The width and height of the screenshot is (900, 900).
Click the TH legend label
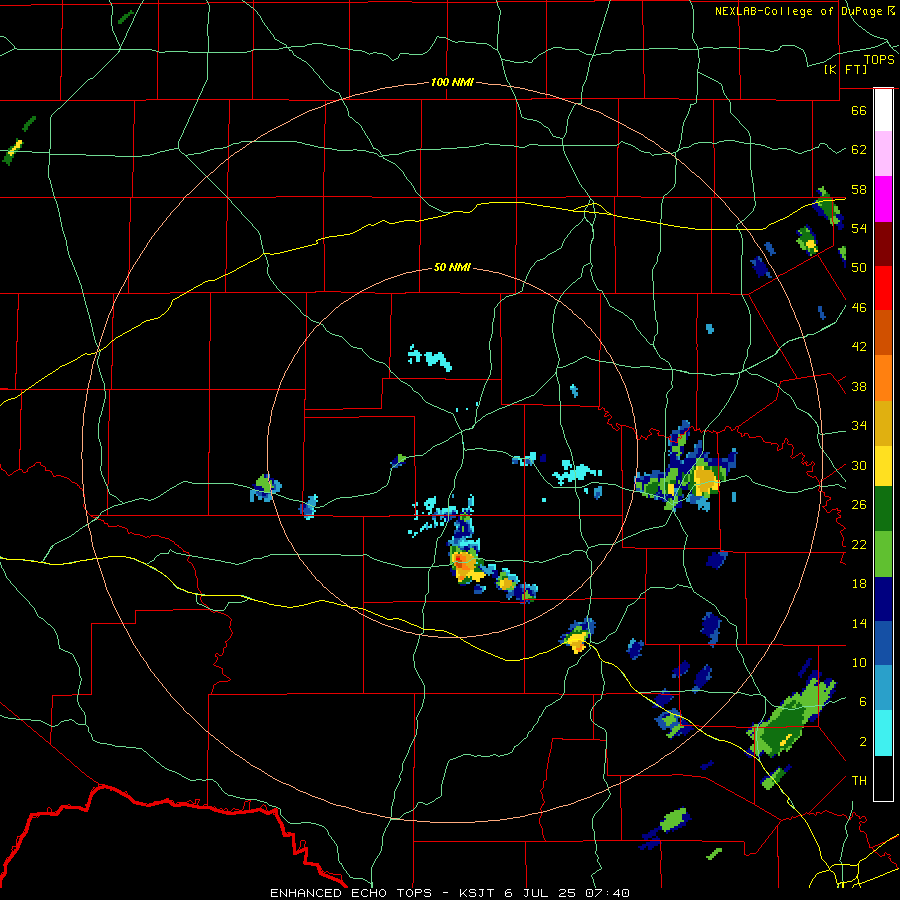859,781
